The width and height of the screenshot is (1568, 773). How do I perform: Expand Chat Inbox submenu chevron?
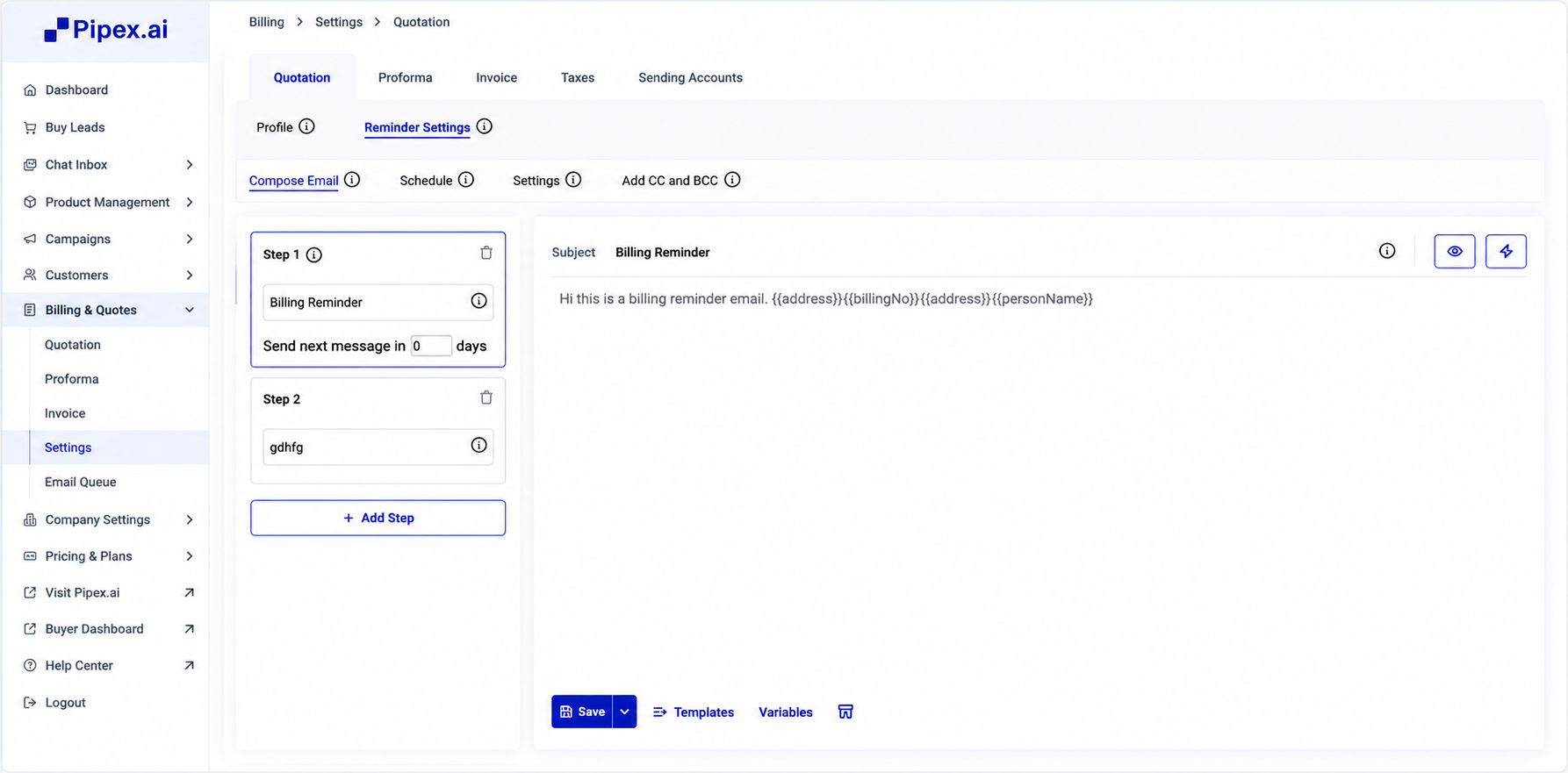pyautogui.click(x=190, y=164)
